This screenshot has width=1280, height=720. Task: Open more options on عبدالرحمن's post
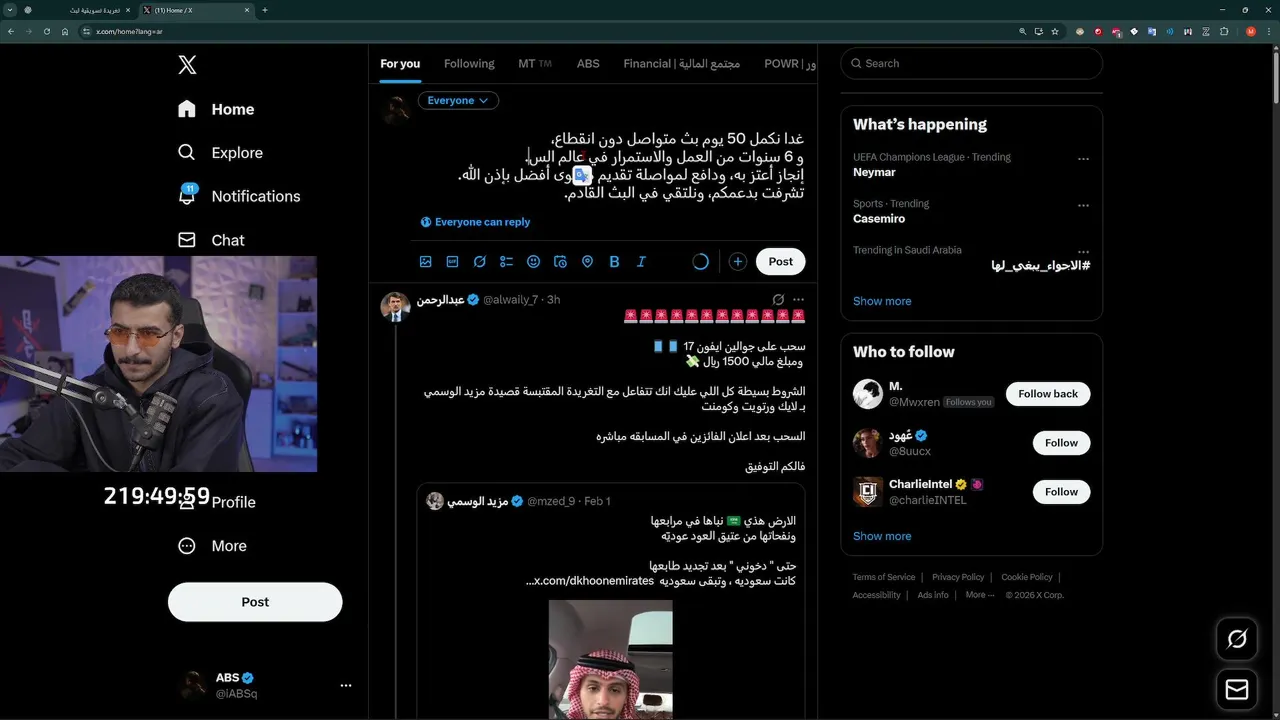[x=798, y=299]
